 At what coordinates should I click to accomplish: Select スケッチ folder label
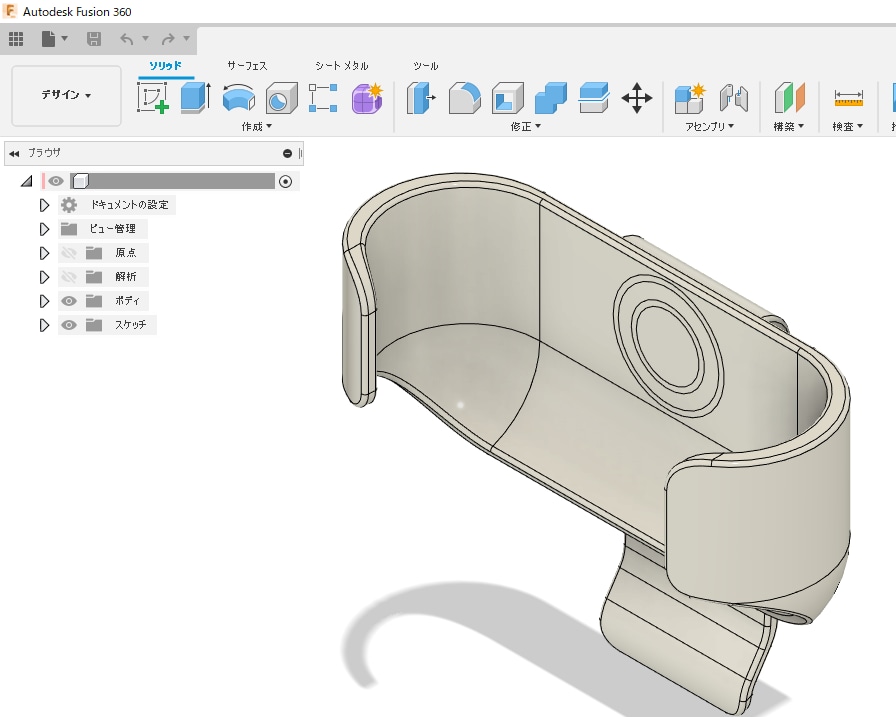pyautogui.click(x=130, y=325)
